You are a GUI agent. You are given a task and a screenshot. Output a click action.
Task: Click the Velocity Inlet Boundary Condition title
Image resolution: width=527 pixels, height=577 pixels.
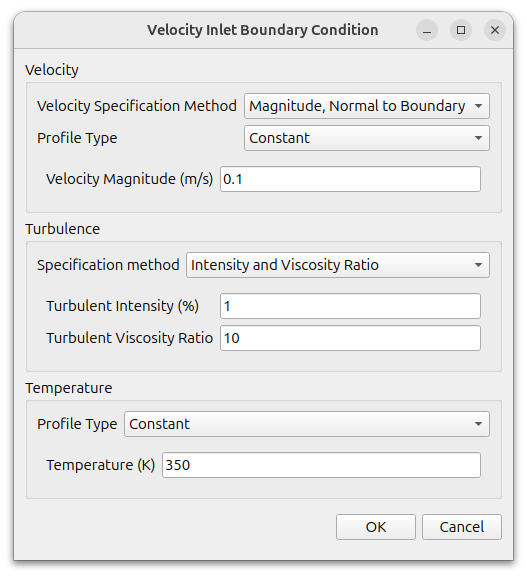coord(263,30)
